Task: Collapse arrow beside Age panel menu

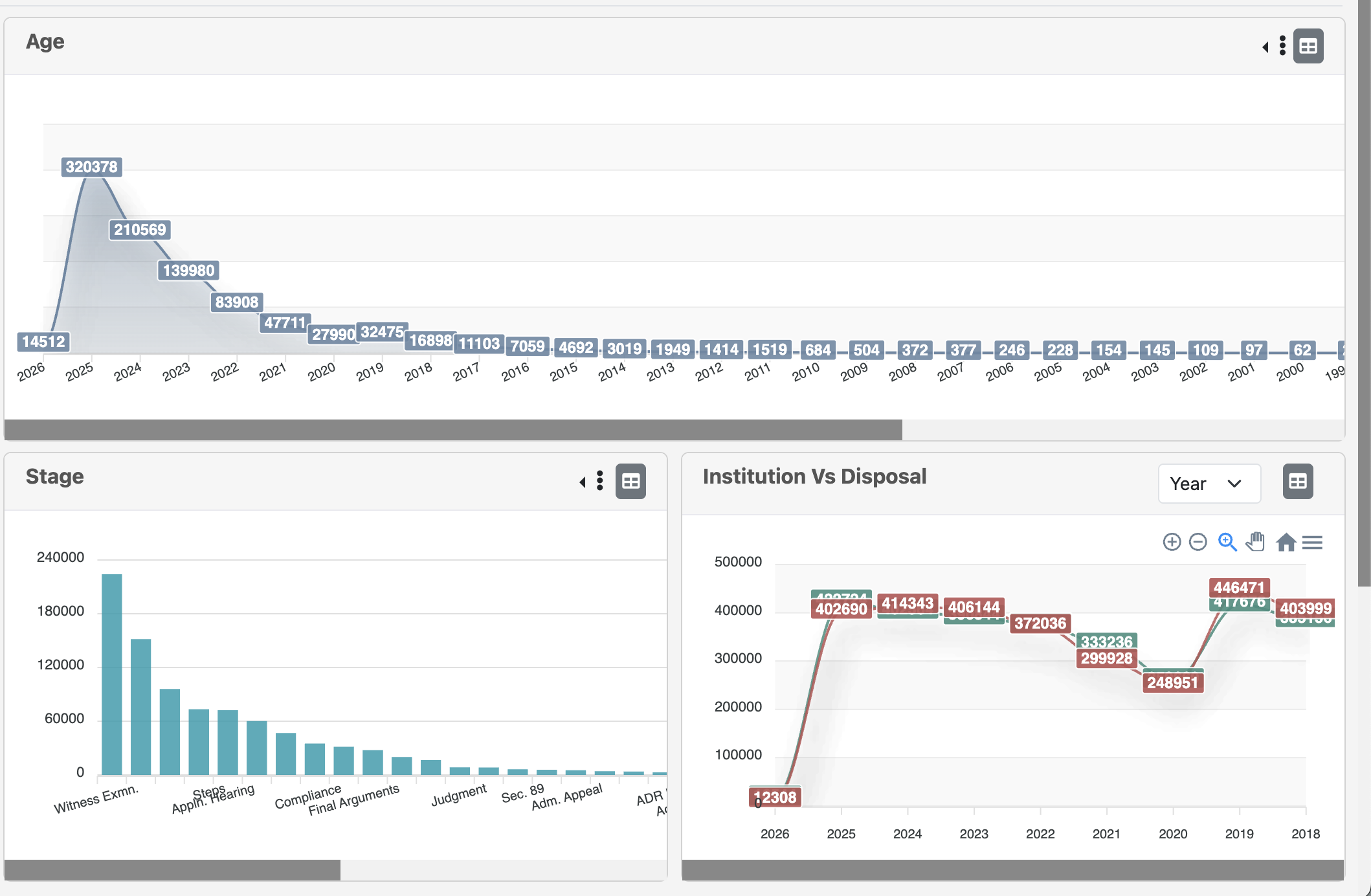Action: click(1265, 47)
